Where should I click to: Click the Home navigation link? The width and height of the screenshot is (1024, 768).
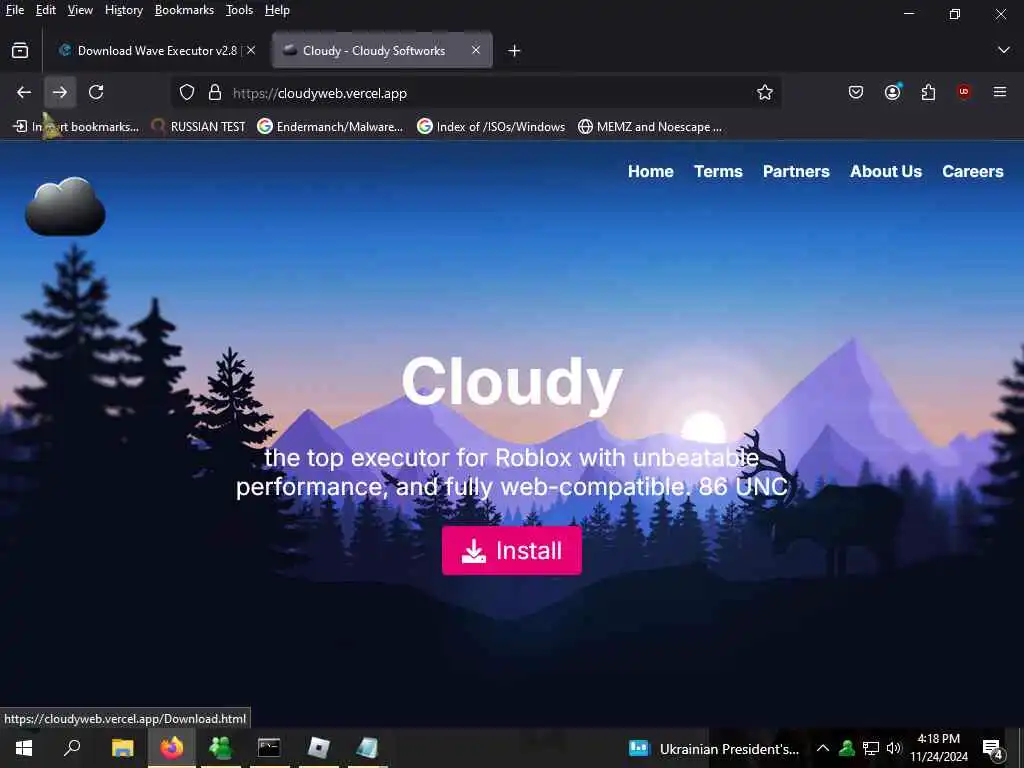[650, 171]
